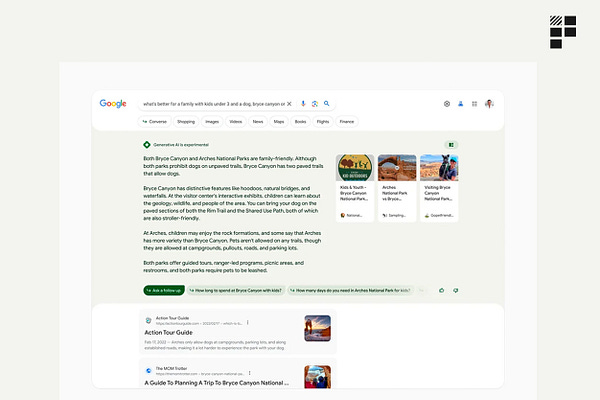Open Google Lens image search icon
600x400 pixels.
tap(315, 104)
